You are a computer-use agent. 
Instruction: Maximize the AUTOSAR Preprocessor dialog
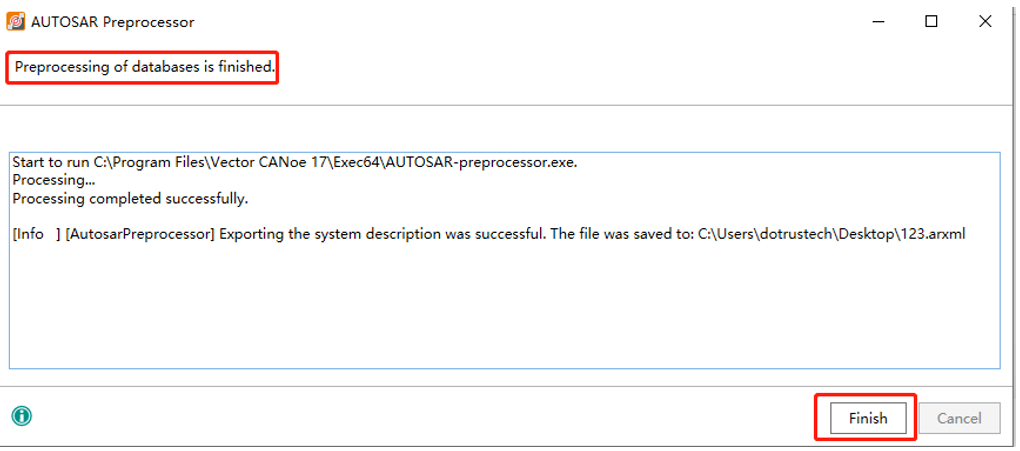coord(931,21)
